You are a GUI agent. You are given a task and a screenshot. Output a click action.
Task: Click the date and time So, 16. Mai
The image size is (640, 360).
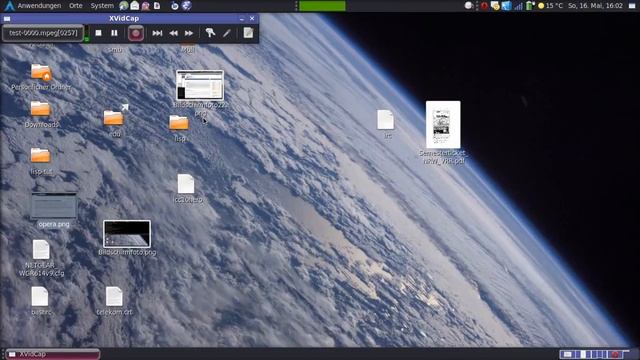595,6
